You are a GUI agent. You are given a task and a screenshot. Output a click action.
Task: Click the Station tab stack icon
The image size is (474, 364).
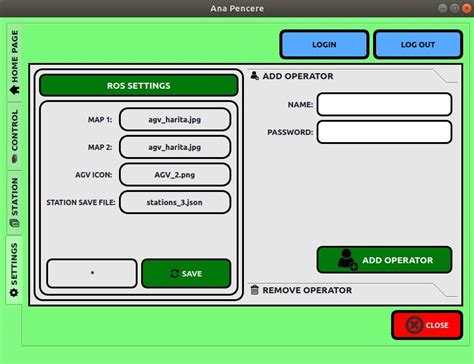(x=15, y=223)
